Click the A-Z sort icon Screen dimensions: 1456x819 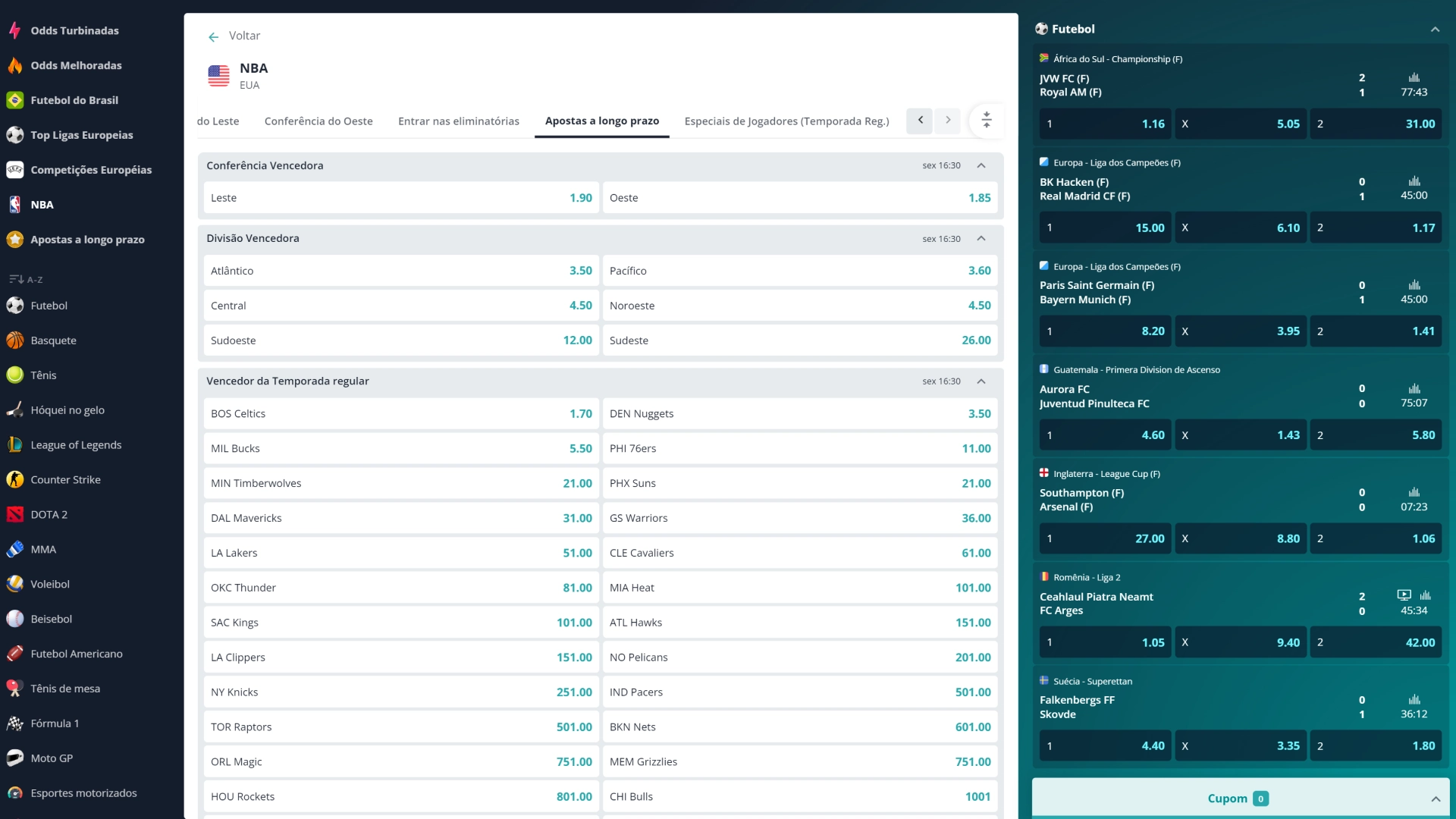[x=17, y=279]
